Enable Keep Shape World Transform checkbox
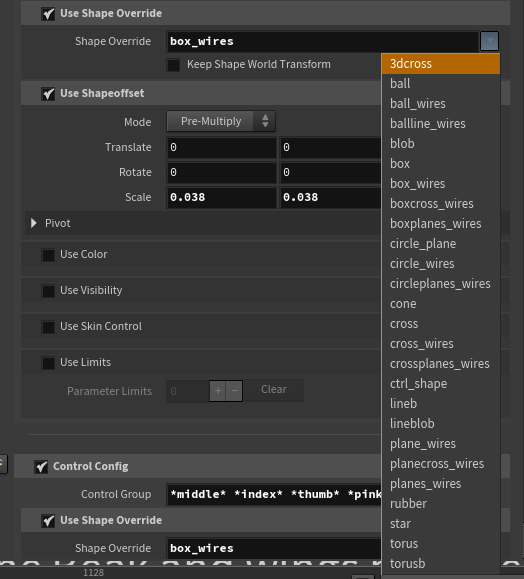This screenshot has width=524, height=579. click(x=173, y=65)
